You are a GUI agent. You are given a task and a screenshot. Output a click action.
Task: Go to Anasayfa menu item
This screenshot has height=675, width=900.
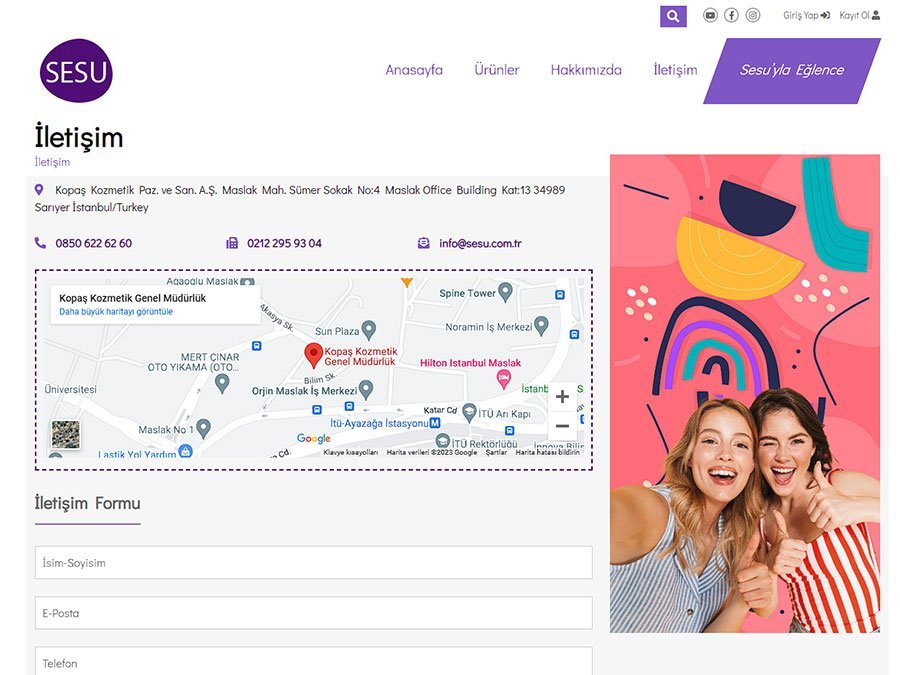[414, 70]
